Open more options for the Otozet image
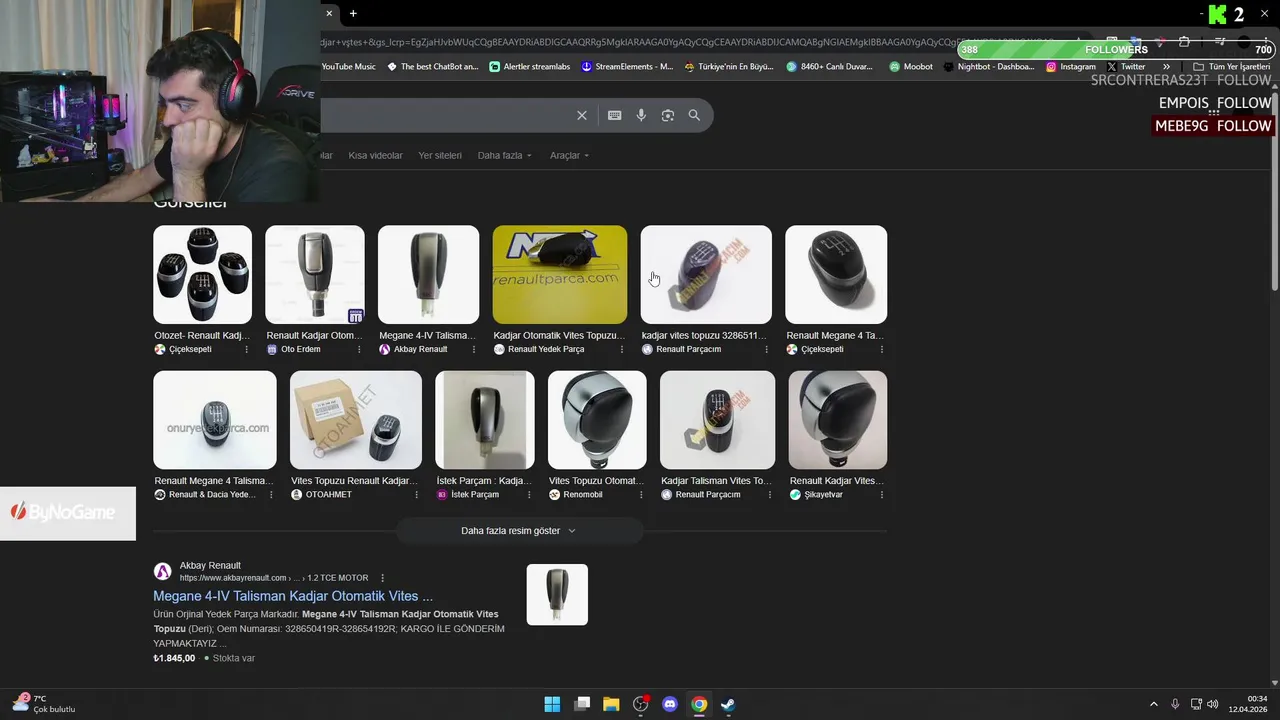The image size is (1280, 720). 247,349
